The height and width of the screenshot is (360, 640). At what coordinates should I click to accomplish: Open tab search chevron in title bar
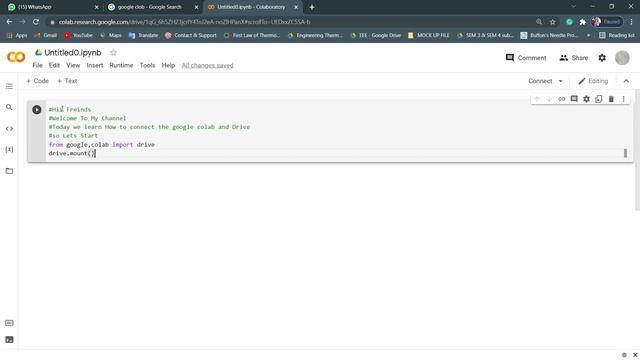573,7
